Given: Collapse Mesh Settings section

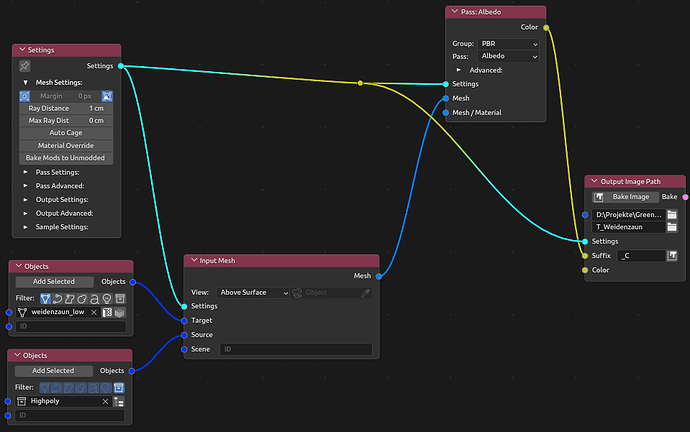Looking at the screenshot, I should pyautogui.click(x=26, y=82).
